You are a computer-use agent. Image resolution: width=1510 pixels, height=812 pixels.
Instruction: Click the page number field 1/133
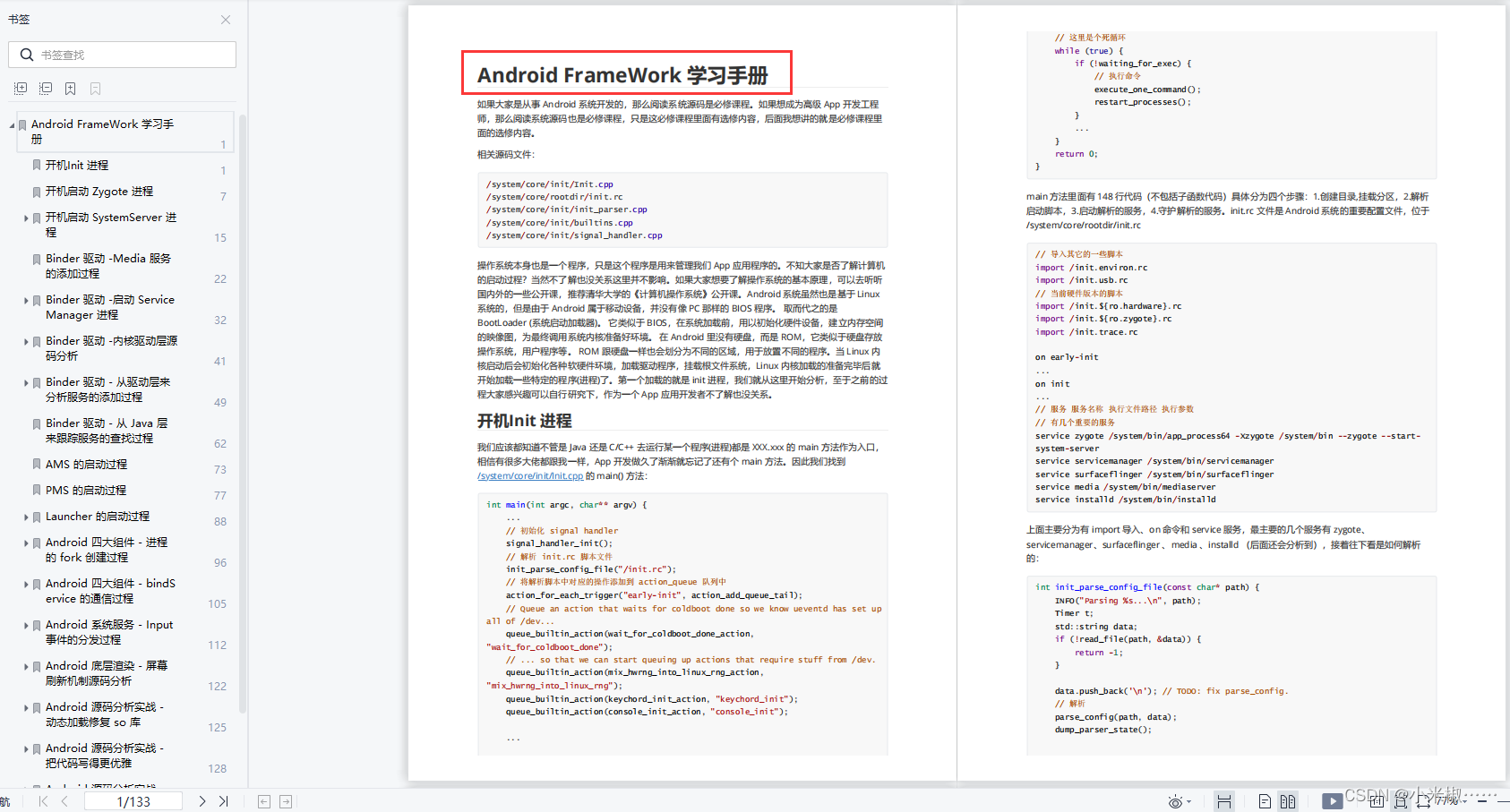point(133,801)
